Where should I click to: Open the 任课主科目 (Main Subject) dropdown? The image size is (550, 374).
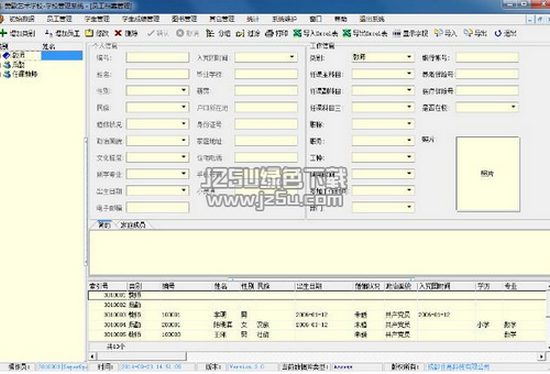[409, 74]
